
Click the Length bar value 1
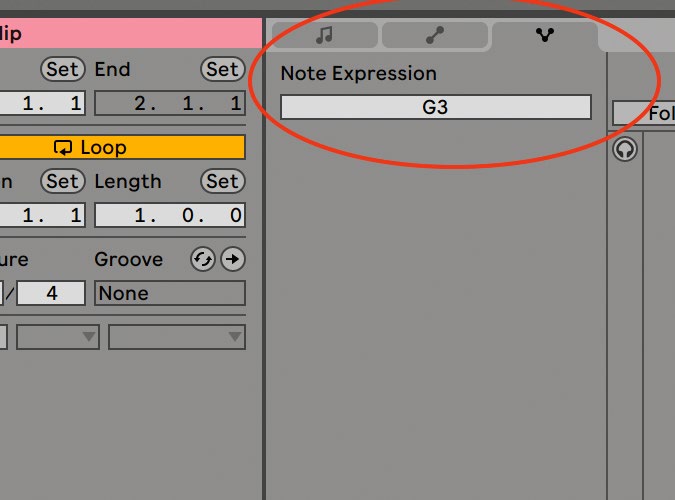point(140,215)
